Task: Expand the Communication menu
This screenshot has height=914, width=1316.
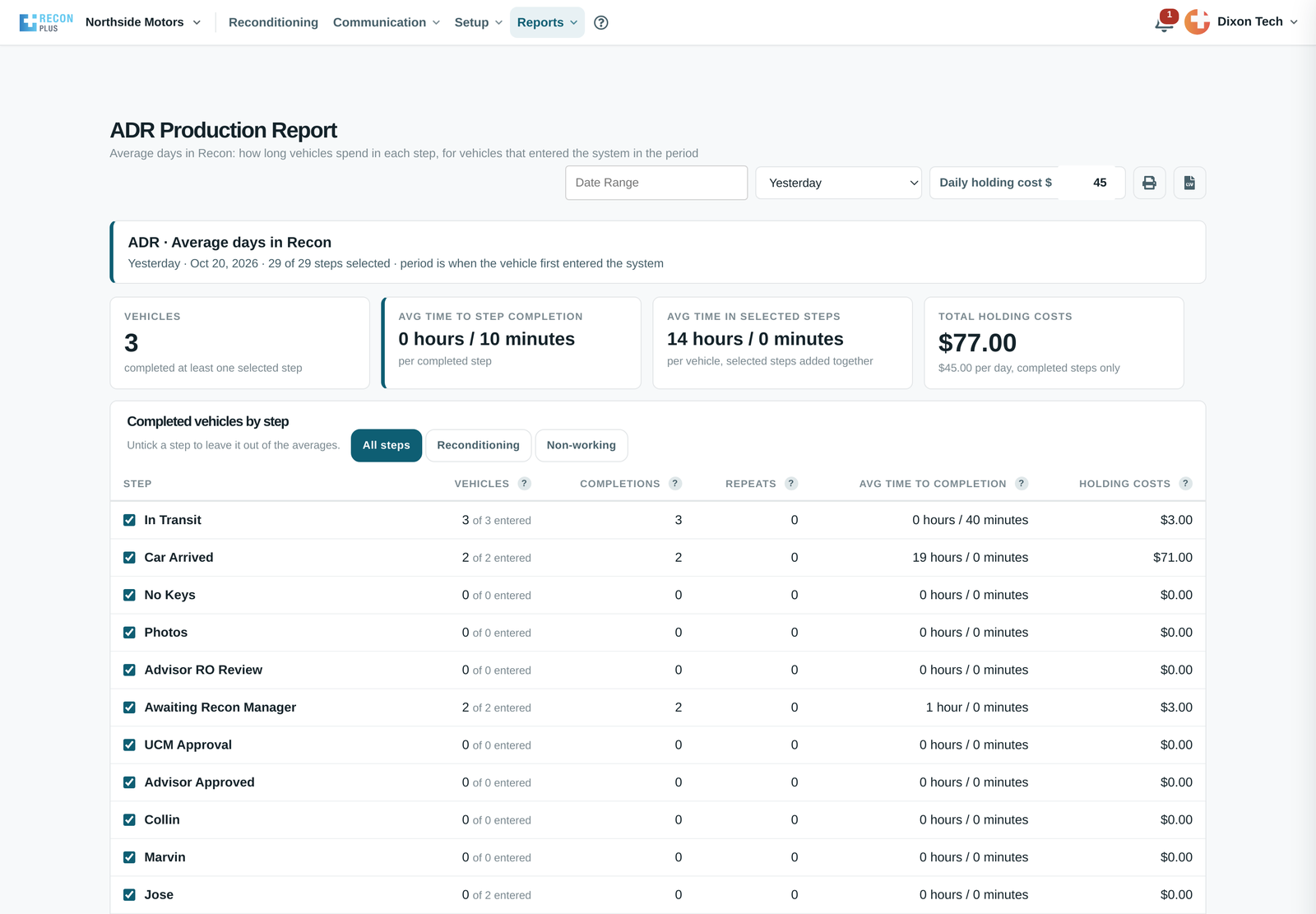Action: pyautogui.click(x=387, y=22)
